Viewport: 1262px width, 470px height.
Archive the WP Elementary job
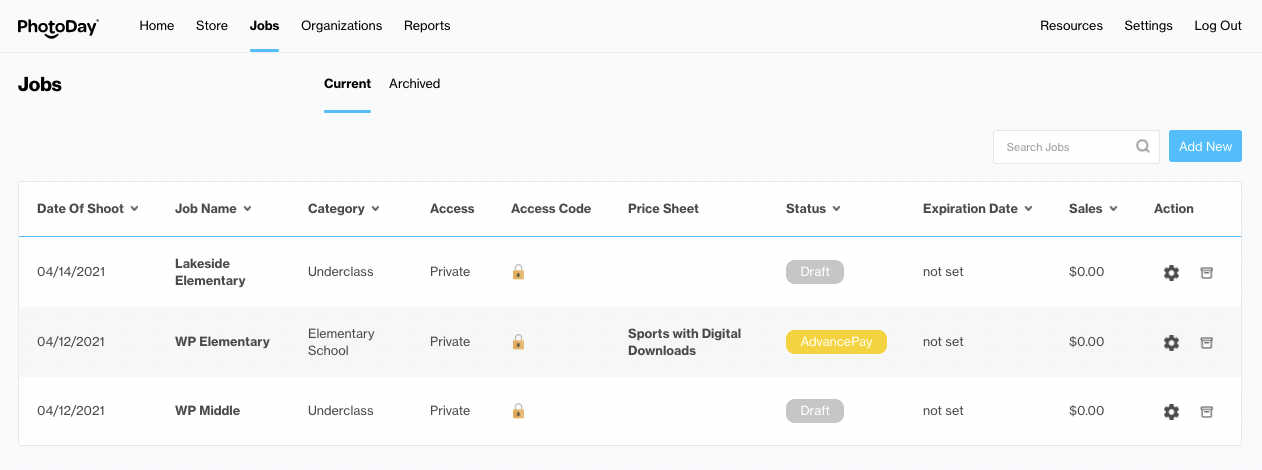point(1206,343)
